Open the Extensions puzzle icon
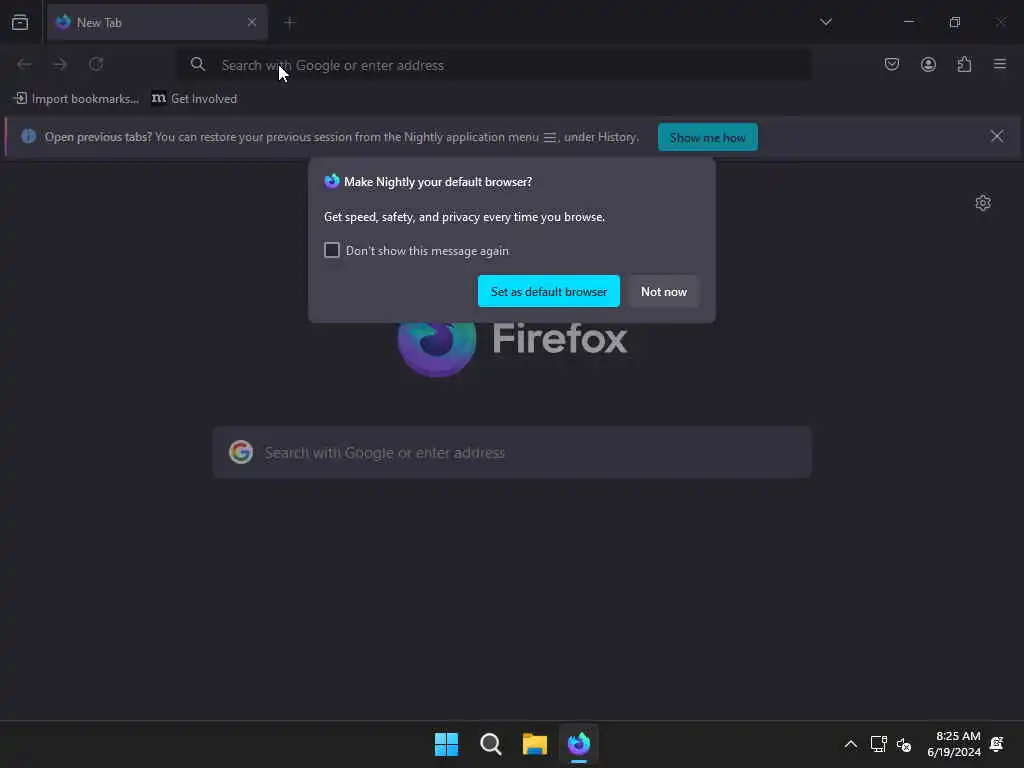Image resolution: width=1024 pixels, height=768 pixels. (964, 64)
